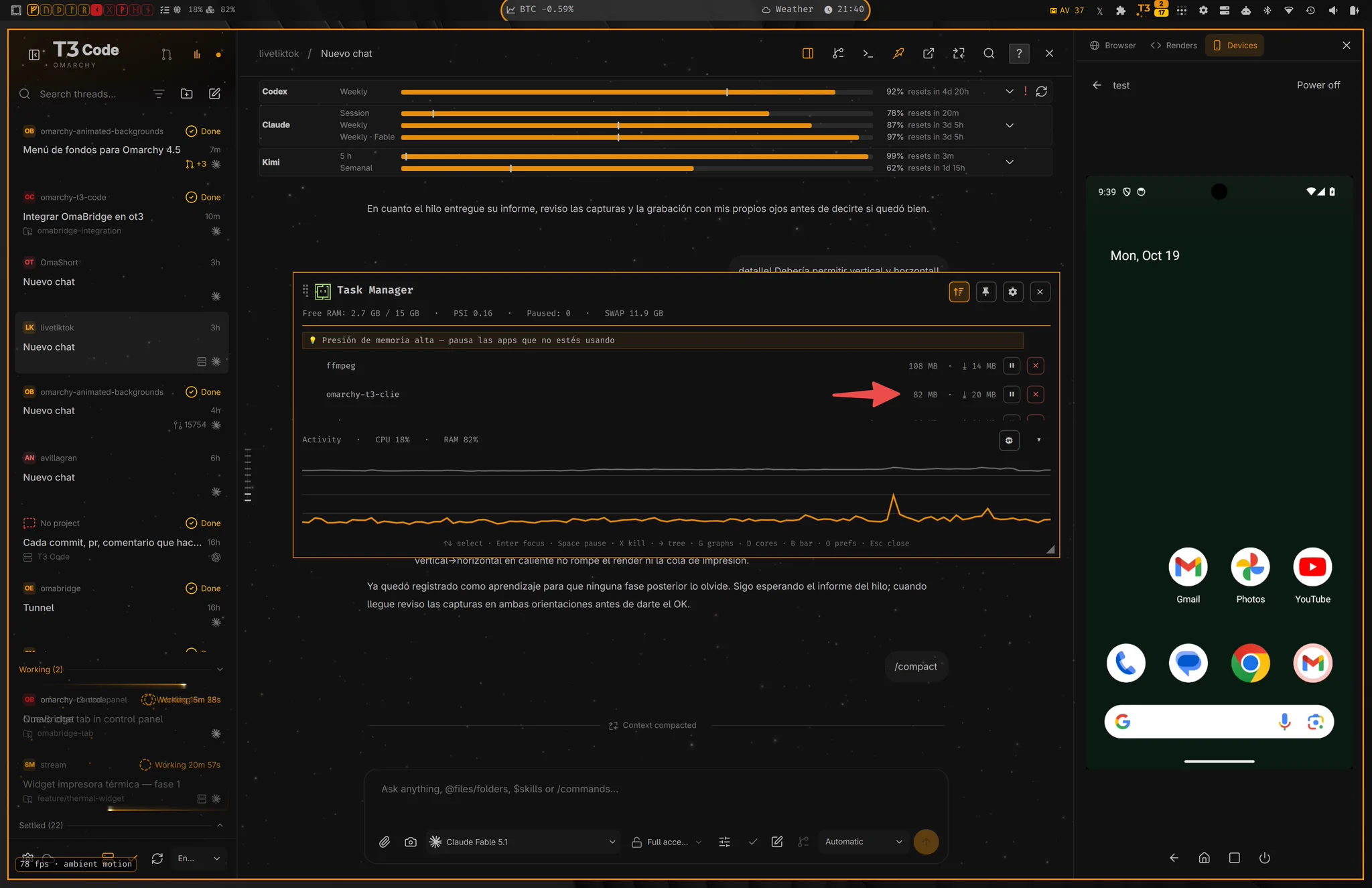
Task: Open BTC ticker in top bar
Action: 540,9
